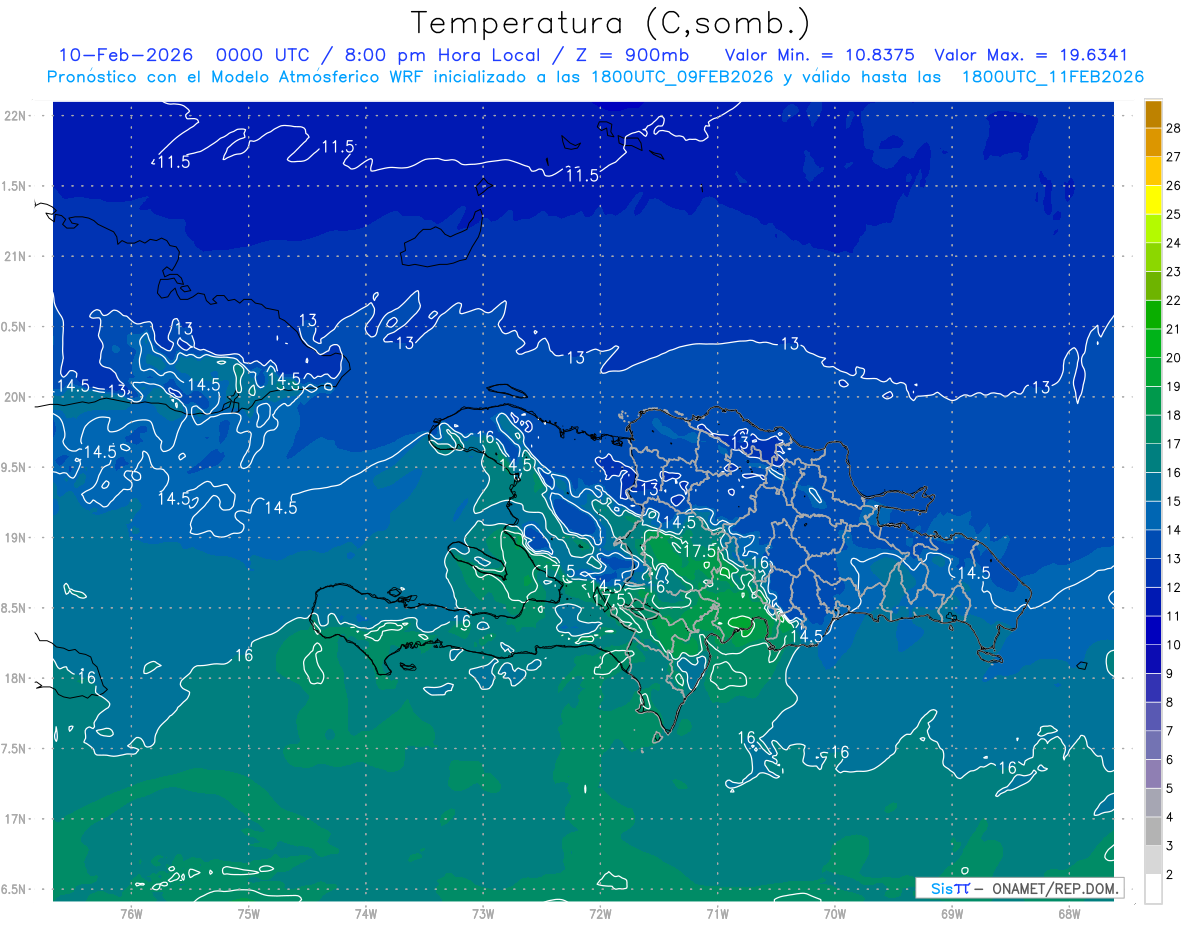Viewport: 1200px width, 927px height.
Task: Click the 25 value on the color scale
Action: tap(1174, 214)
